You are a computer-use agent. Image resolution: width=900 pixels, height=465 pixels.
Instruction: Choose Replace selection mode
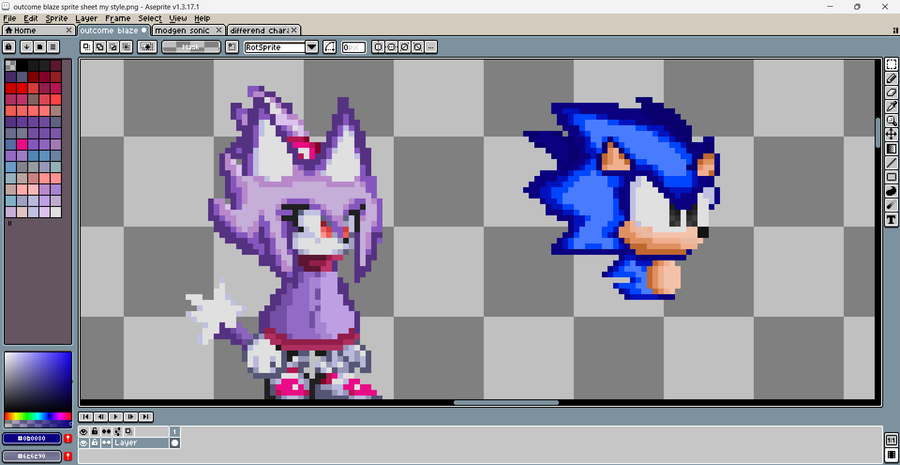86,47
